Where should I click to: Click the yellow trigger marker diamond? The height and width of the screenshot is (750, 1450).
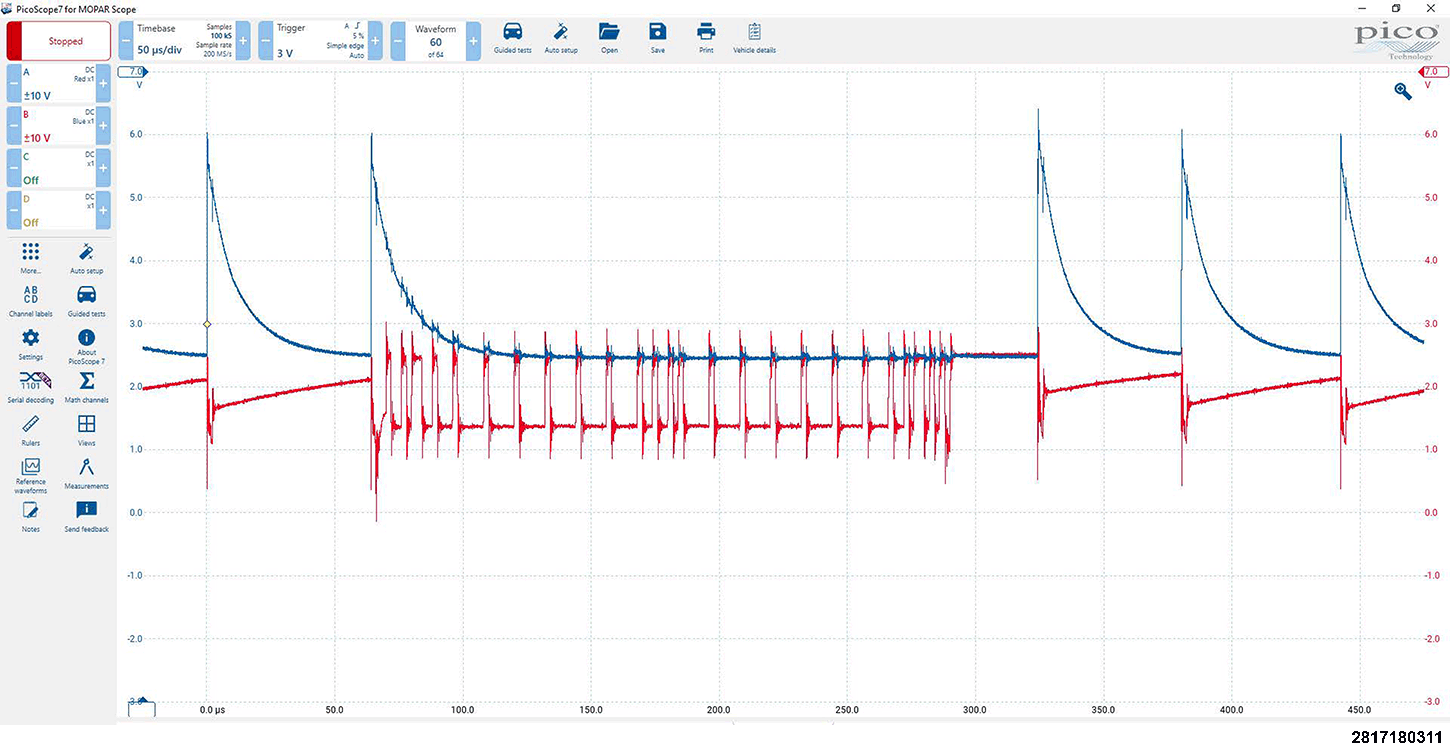click(207, 324)
